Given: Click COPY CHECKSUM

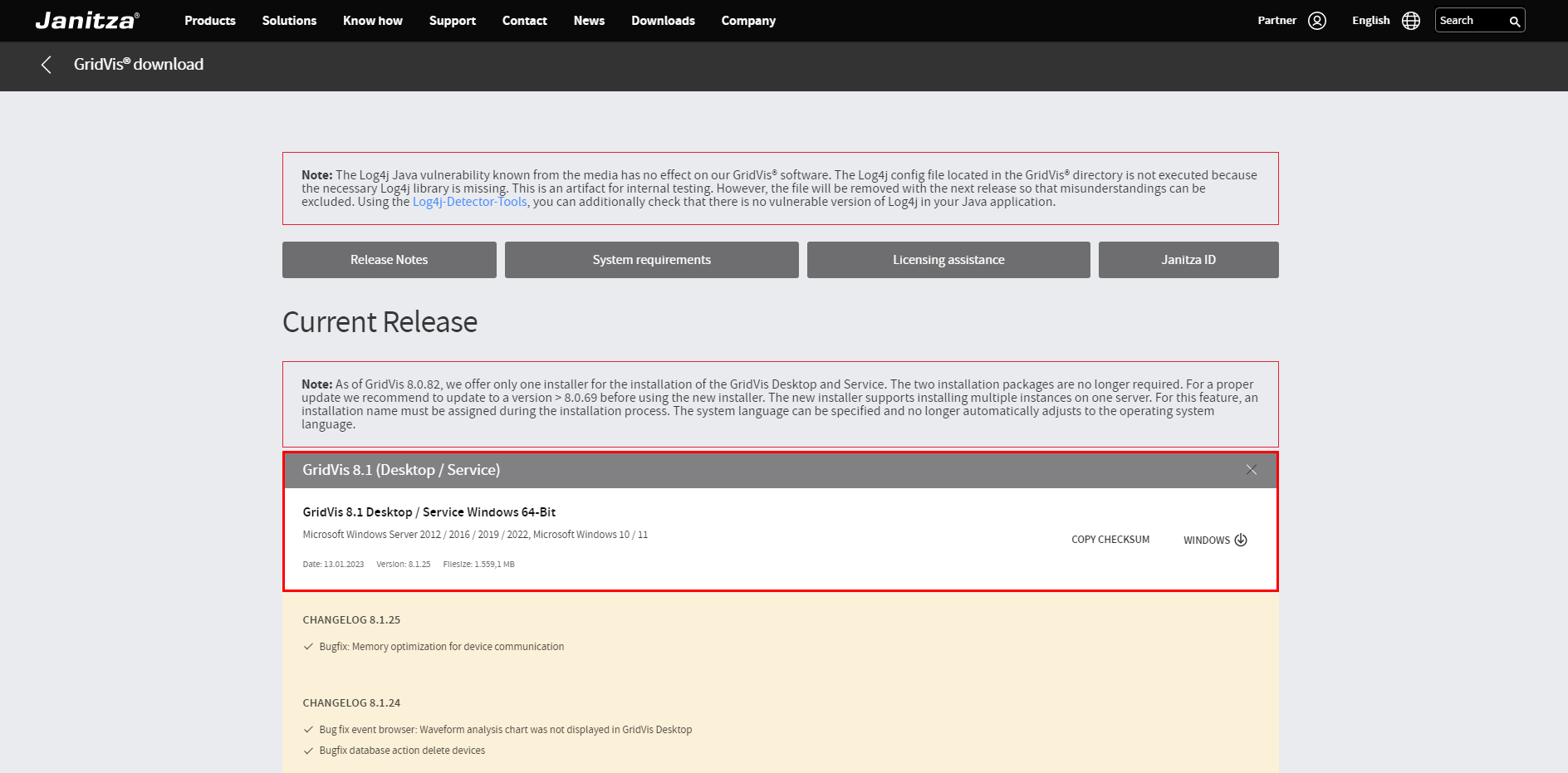Looking at the screenshot, I should (x=1110, y=540).
